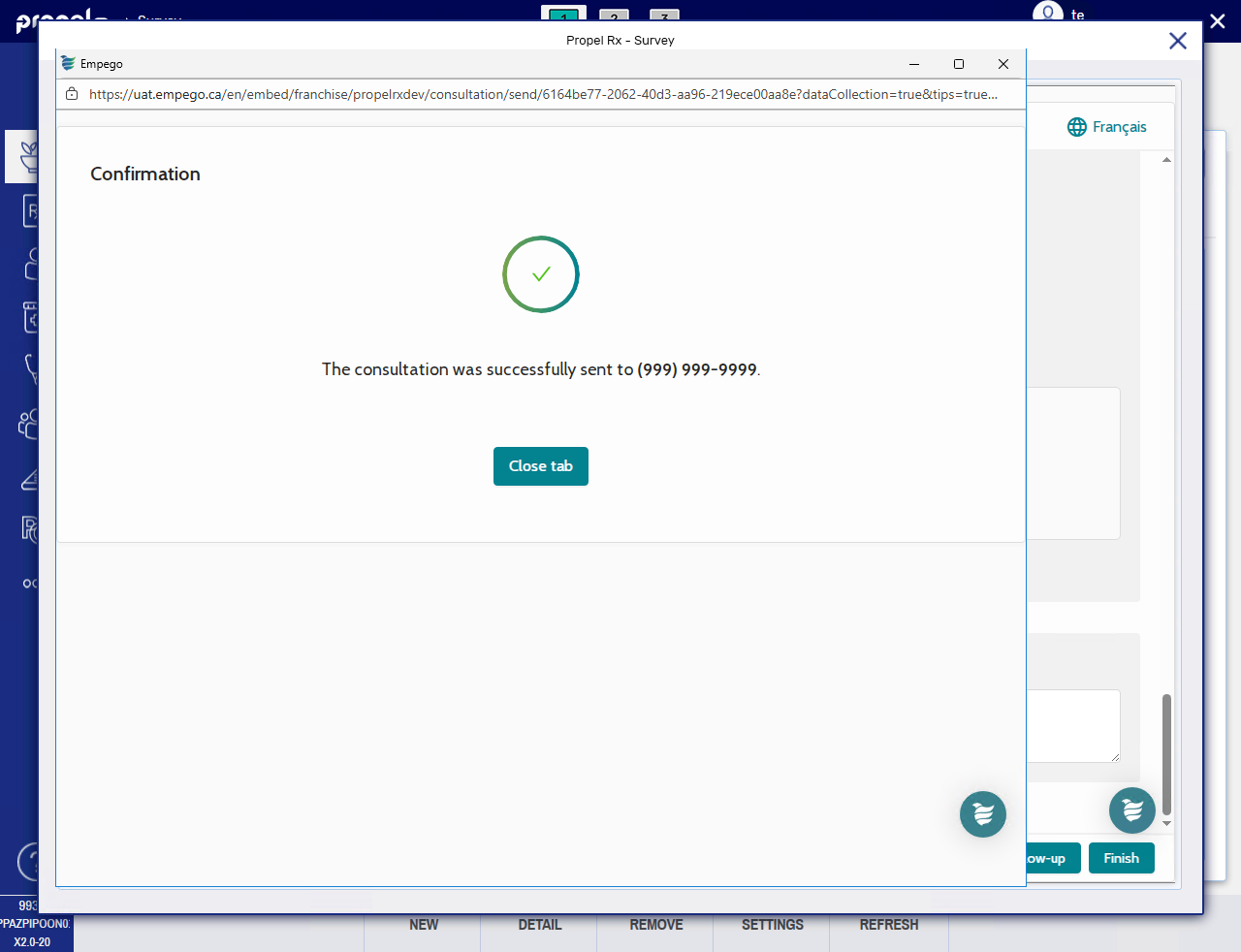Viewport: 1241px width, 952px height.
Task: Select workspace tab 1 at top
Action: (x=563, y=16)
